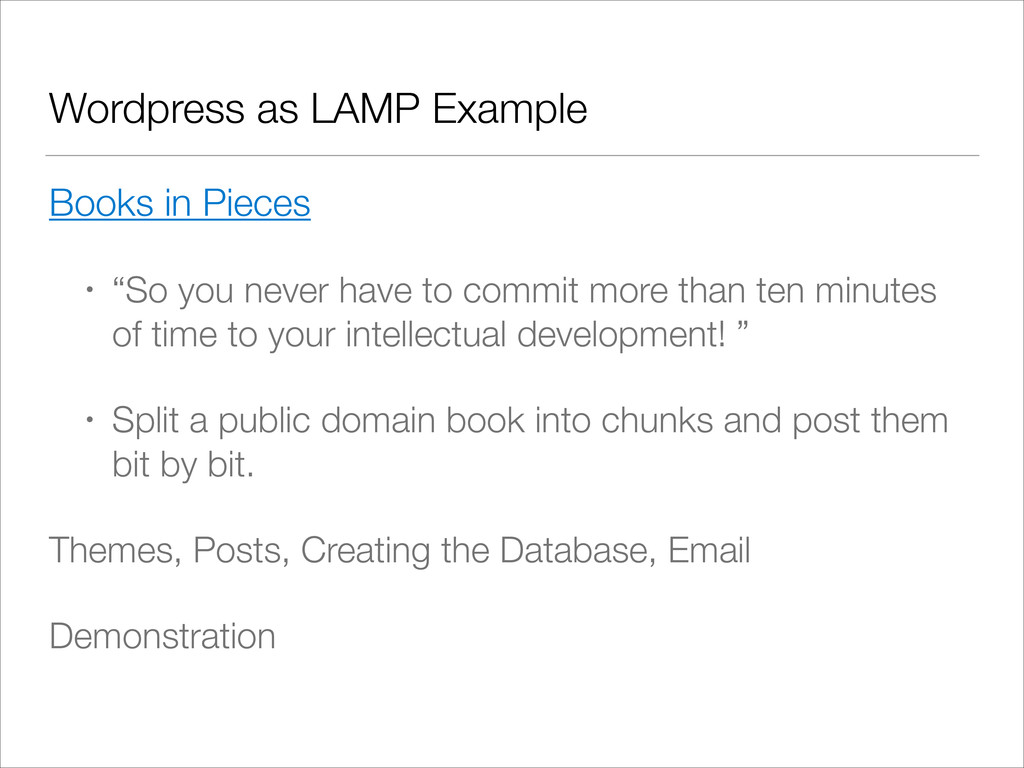The width and height of the screenshot is (1024, 768).
Task: Select the horizontal divider under the title
Action: (x=512, y=155)
